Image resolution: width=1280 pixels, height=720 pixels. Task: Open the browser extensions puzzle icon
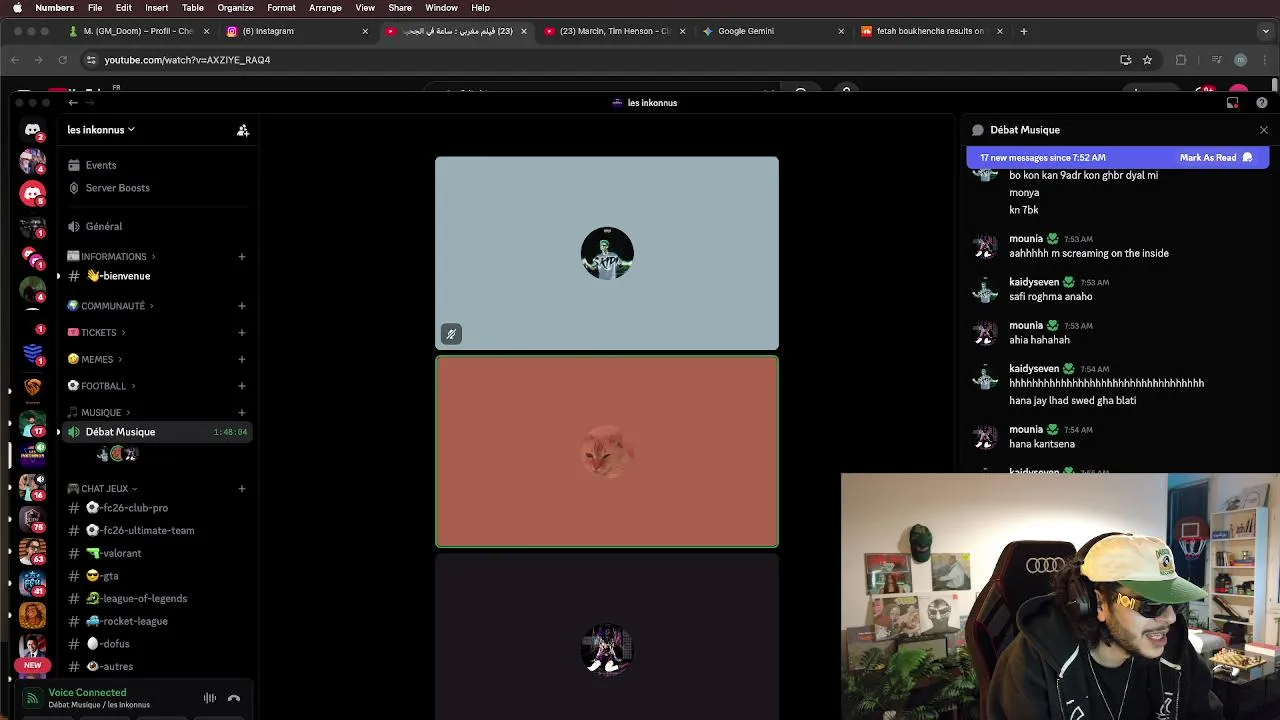[1181, 60]
